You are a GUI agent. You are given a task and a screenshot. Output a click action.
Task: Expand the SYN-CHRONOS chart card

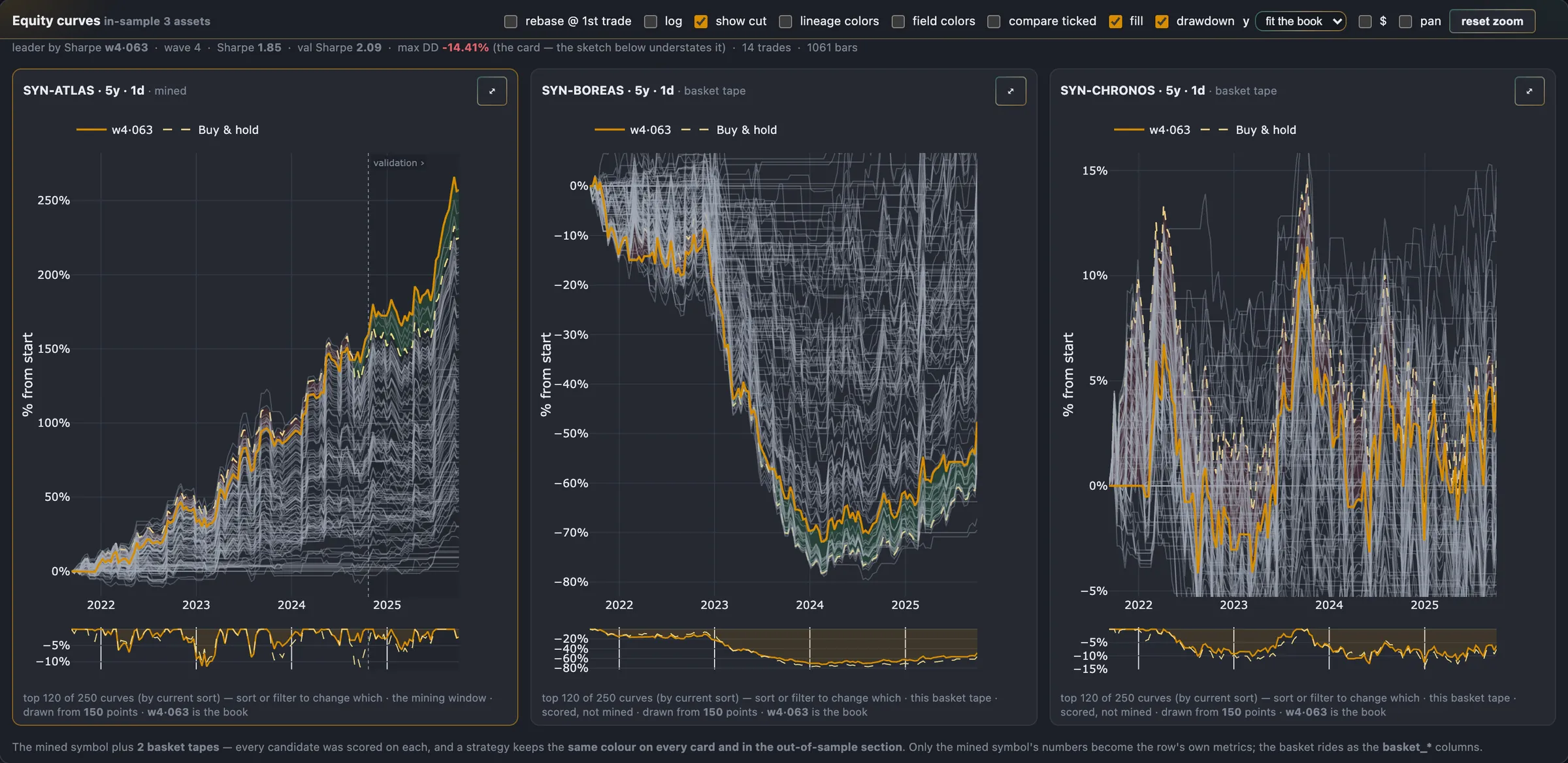click(1529, 91)
